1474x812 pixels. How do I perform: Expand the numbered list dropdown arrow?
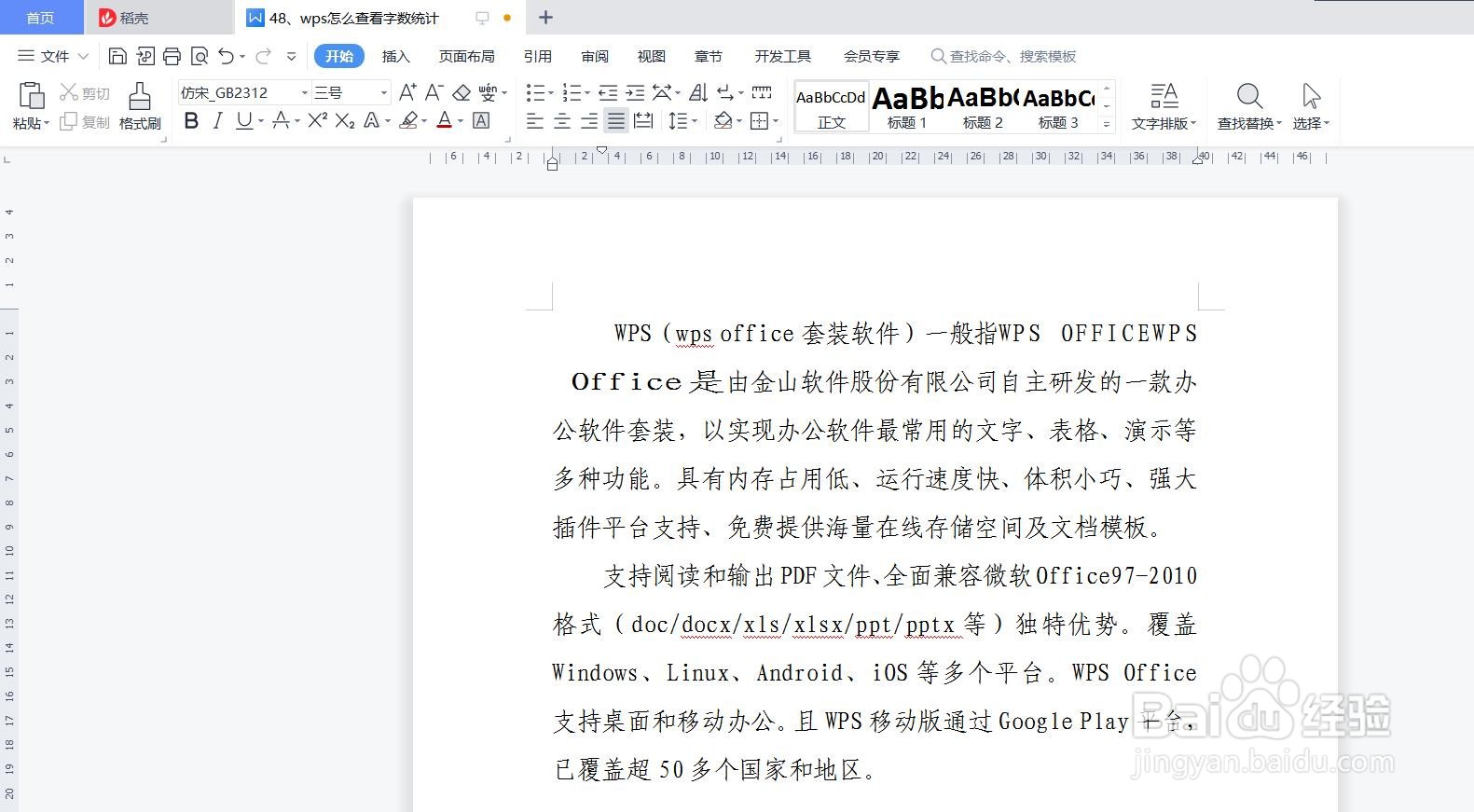587,93
